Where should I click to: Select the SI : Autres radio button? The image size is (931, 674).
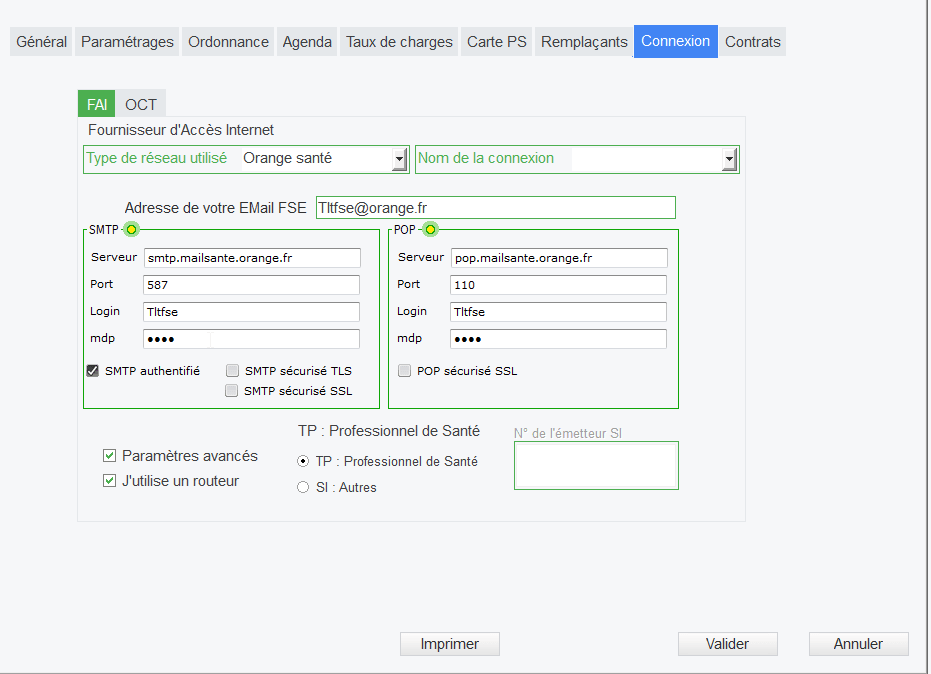(x=303, y=487)
